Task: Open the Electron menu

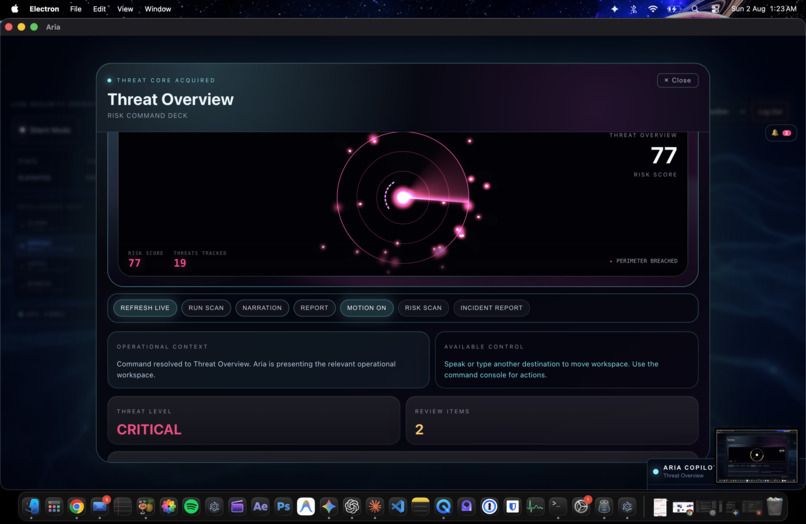Action: pyautogui.click(x=44, y=9)
